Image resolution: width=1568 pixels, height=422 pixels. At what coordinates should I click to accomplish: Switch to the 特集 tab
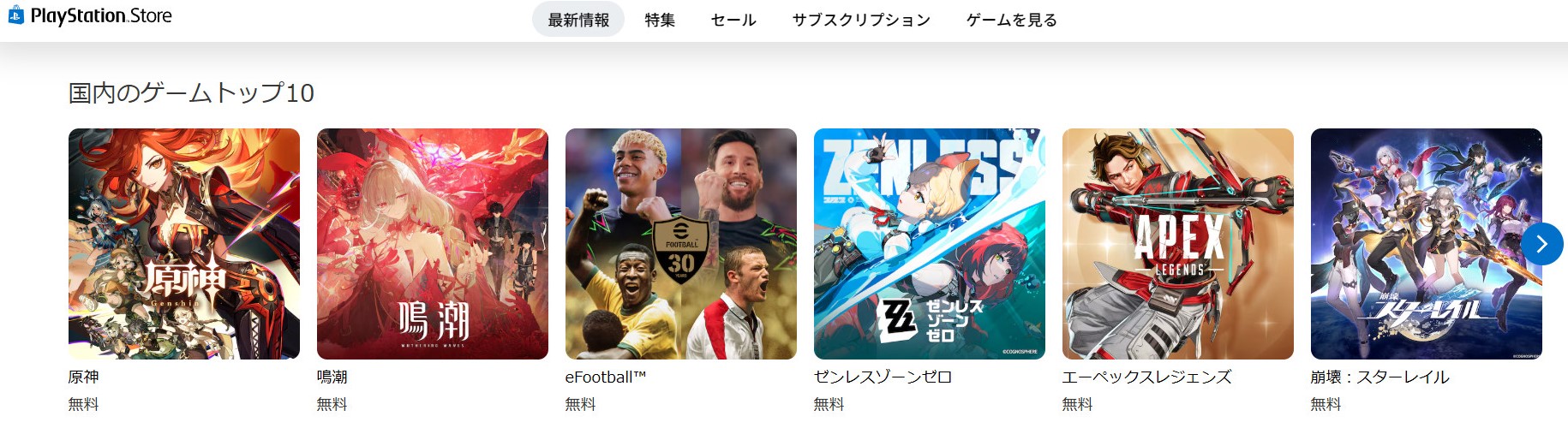click(x=660, y=19)
